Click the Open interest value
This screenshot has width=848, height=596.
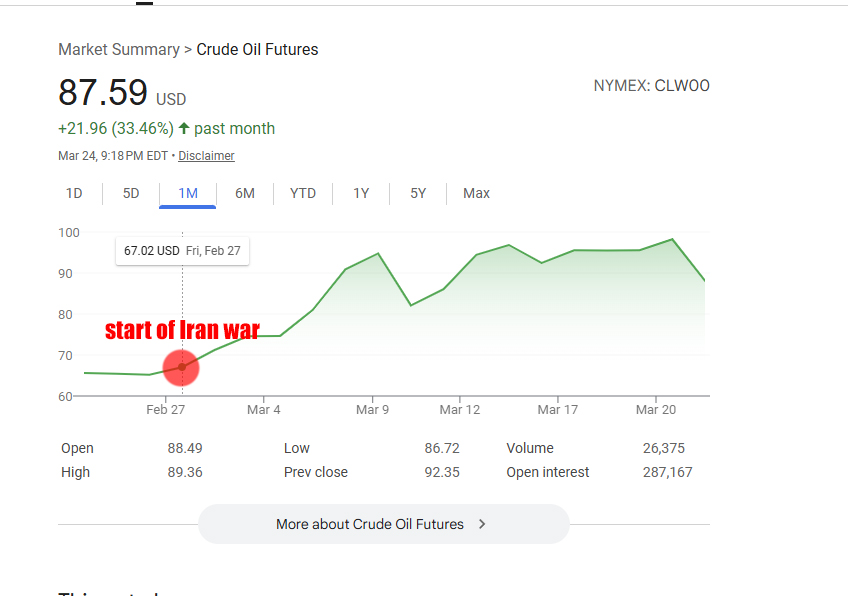click(667, 472)
